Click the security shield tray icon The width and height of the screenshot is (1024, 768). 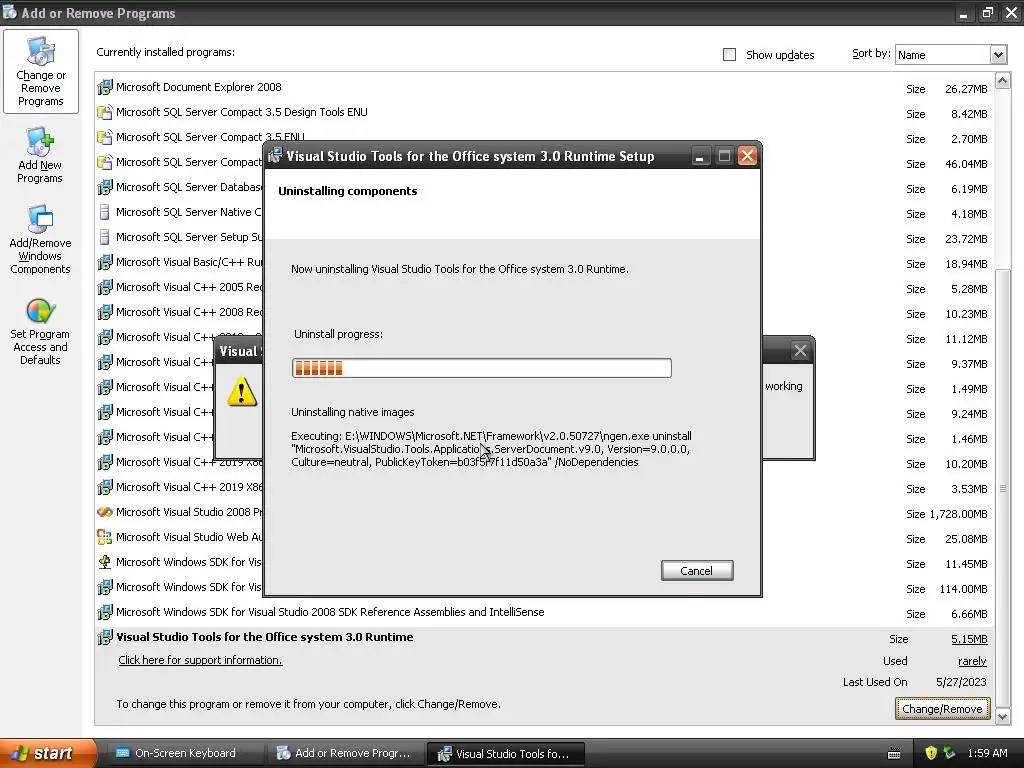point(931,753)
